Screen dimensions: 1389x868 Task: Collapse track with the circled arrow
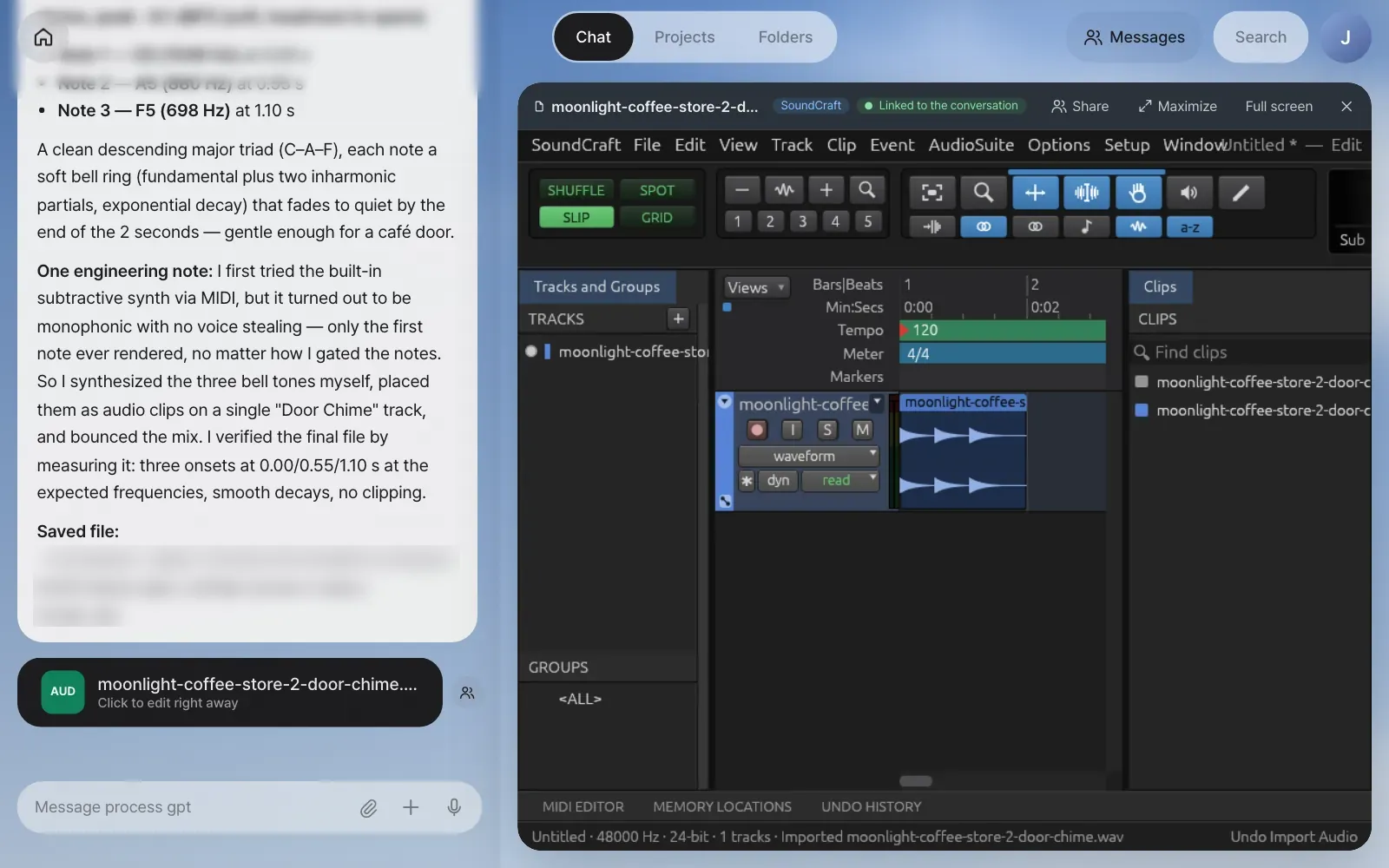click(725, 401)
